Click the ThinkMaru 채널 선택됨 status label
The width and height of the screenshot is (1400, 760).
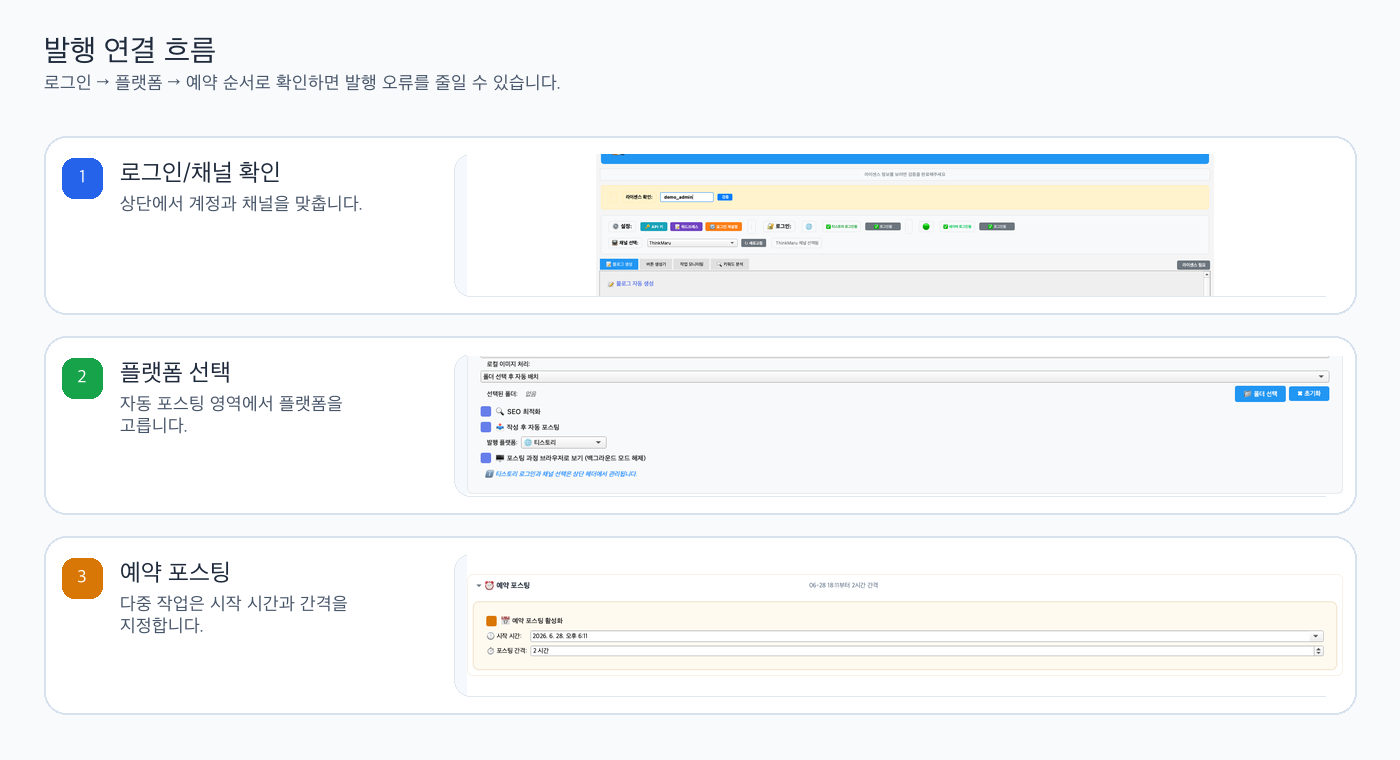[796, 243]
